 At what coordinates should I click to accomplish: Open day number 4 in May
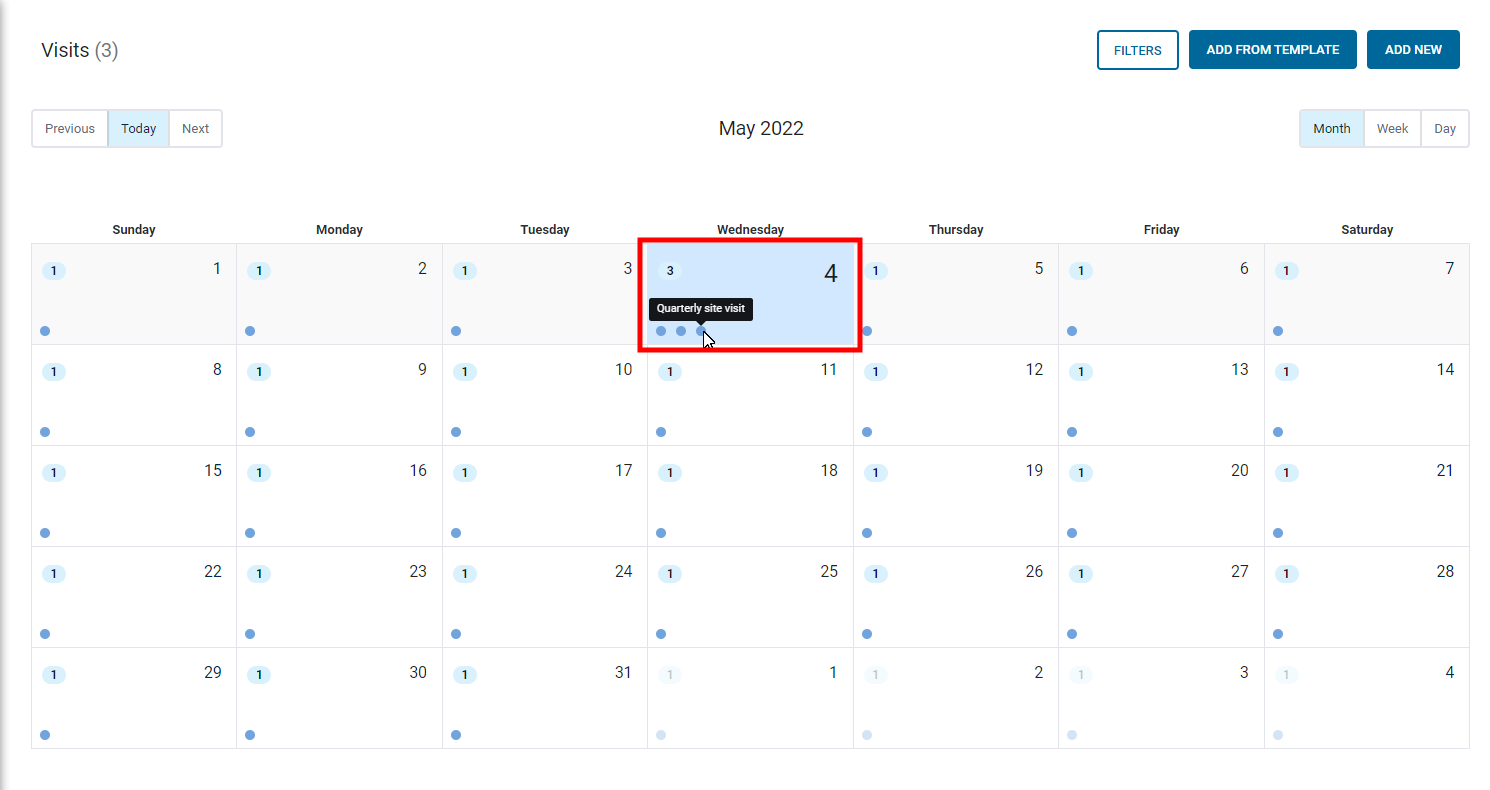(830, 274)
